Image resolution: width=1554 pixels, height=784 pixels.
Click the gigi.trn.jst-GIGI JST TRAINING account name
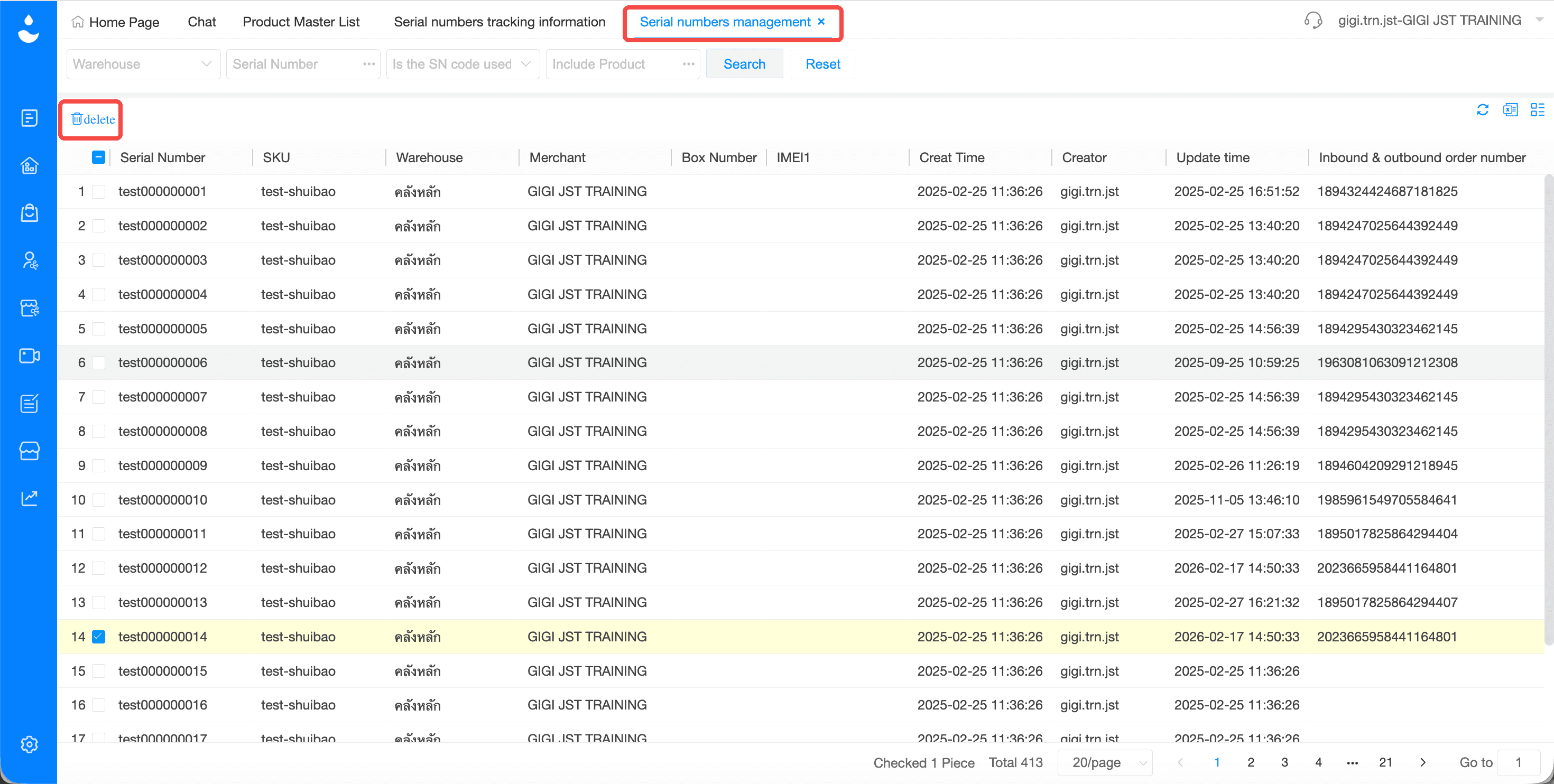(1429, 20)
